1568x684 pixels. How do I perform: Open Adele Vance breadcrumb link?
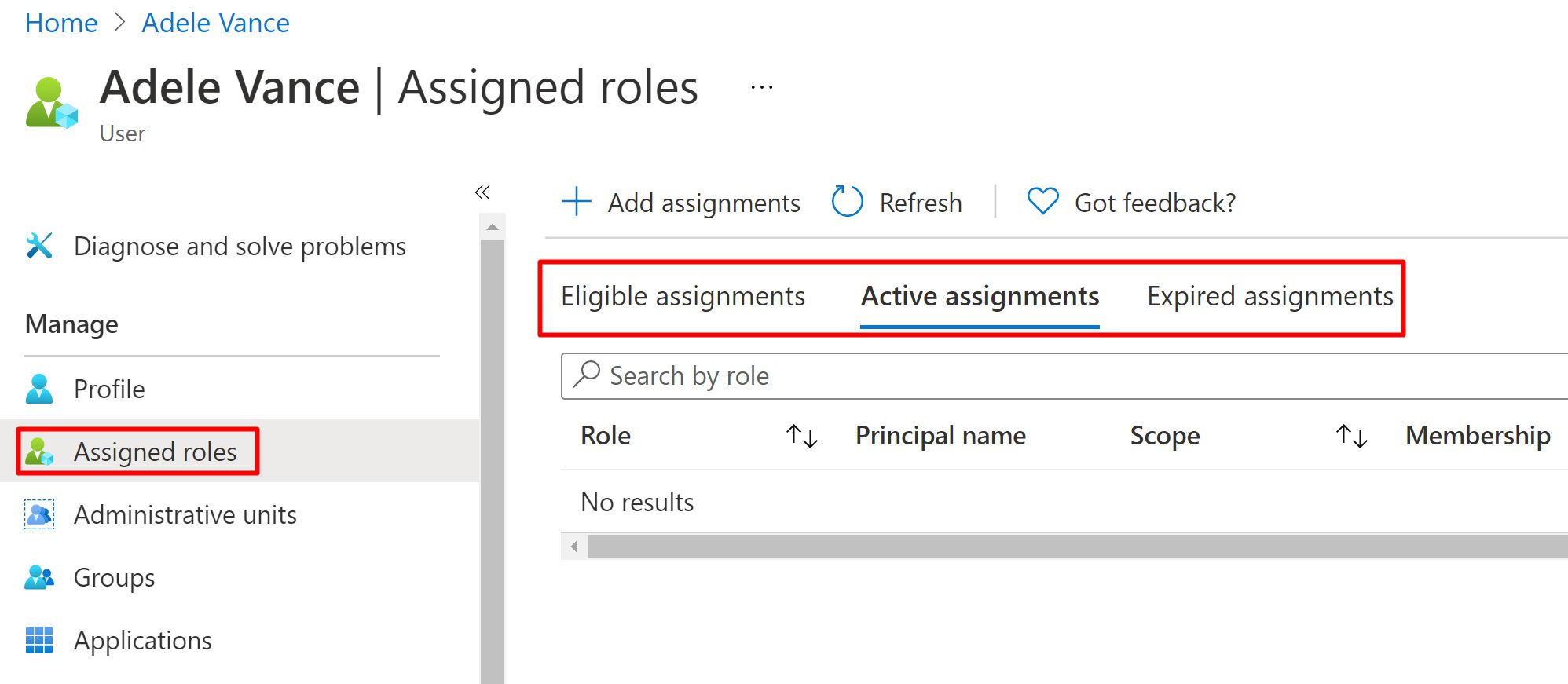coord(215,23)
